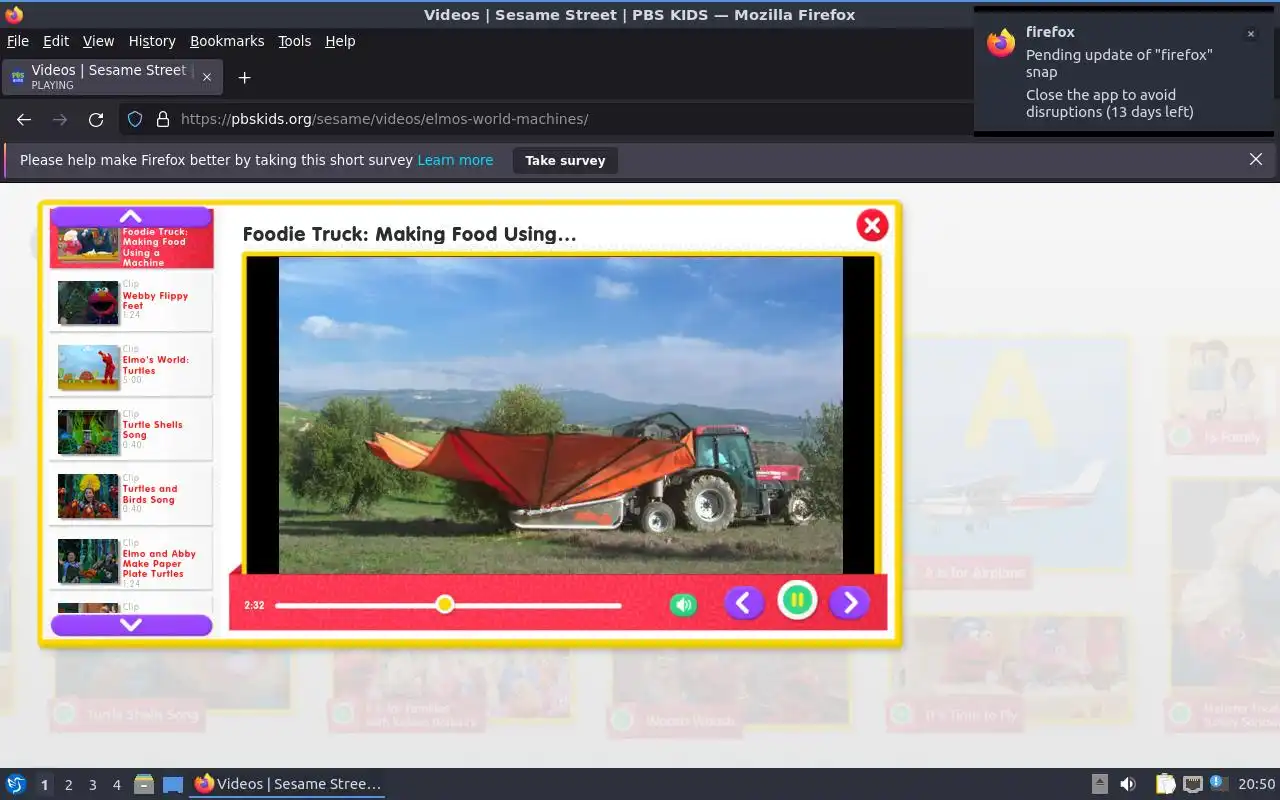Image resolution: width=1280 pixels, height=800 pixels.
Task: Play the Elmo's World: Turtles clip
Action: pyautogui.click(x=132, y=366)
